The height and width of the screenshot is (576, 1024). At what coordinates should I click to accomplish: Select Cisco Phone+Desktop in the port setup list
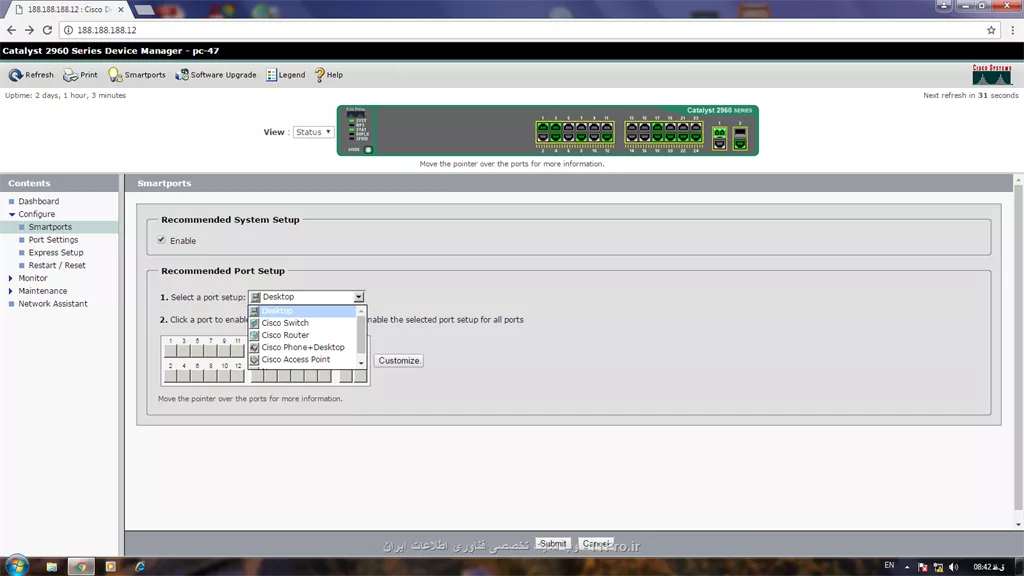point(302,347)
